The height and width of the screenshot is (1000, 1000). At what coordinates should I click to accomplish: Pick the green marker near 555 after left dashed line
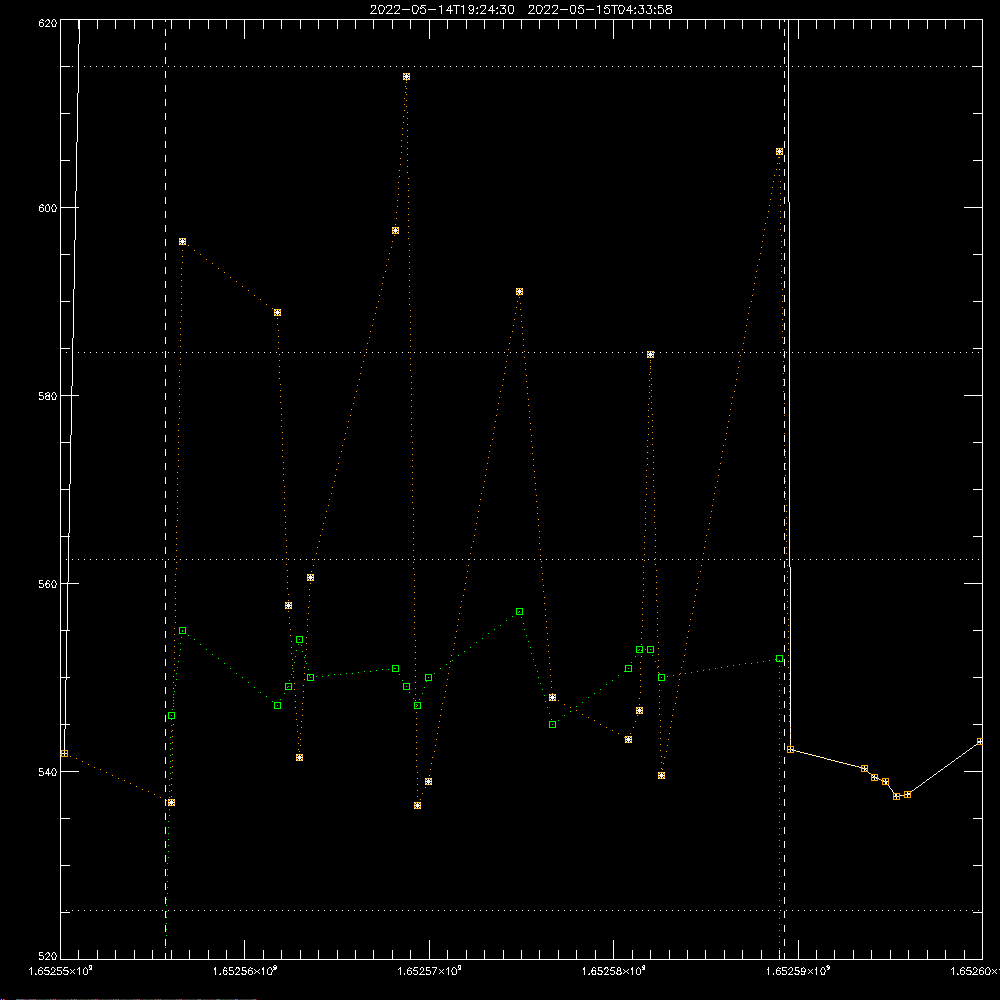pyautogui.click(x=182, y=631)
